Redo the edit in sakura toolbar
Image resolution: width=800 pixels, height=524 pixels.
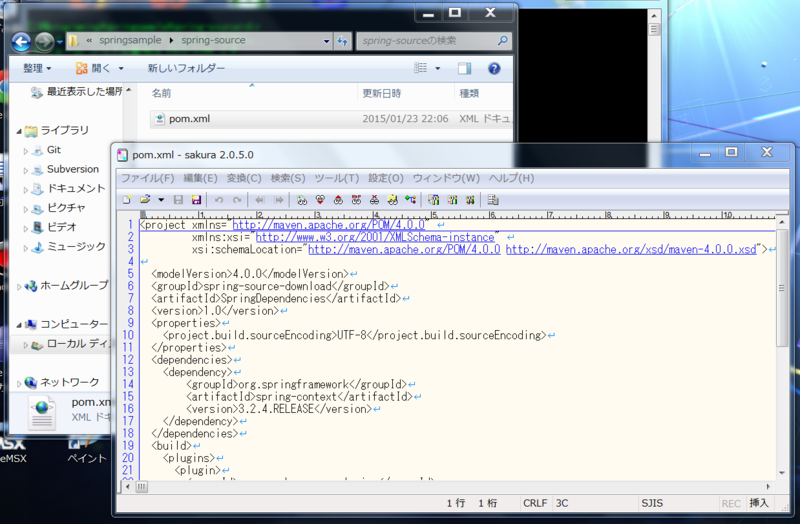[237, 199]
